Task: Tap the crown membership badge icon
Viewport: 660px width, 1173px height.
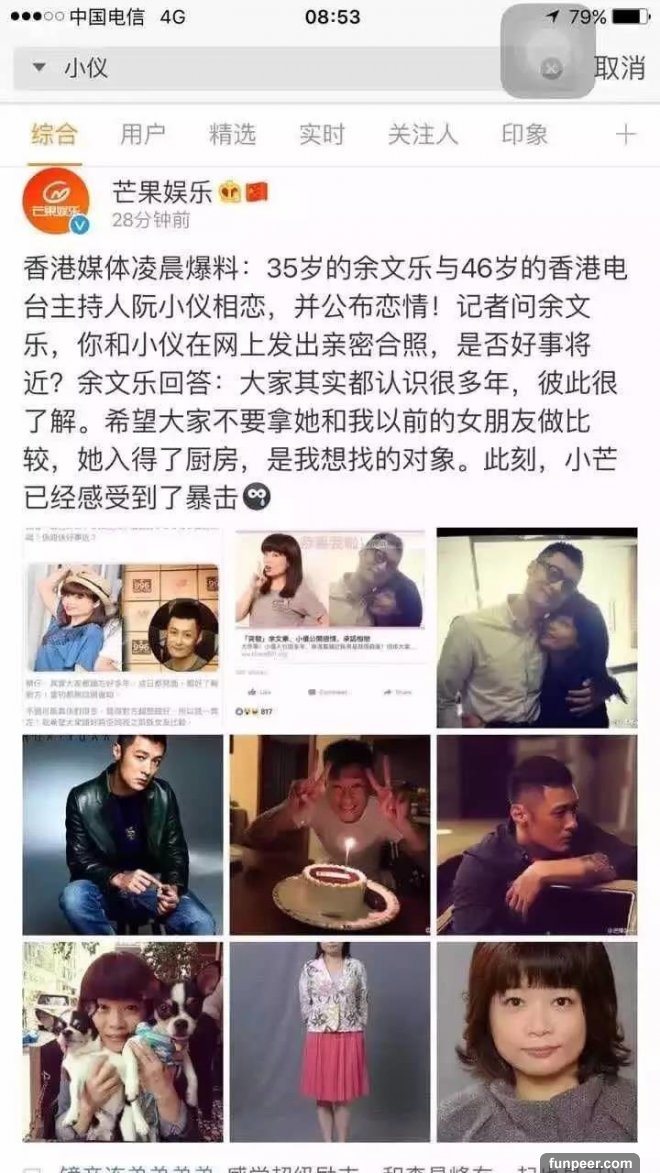Action: pyautogui.click(x=230, y=193)
